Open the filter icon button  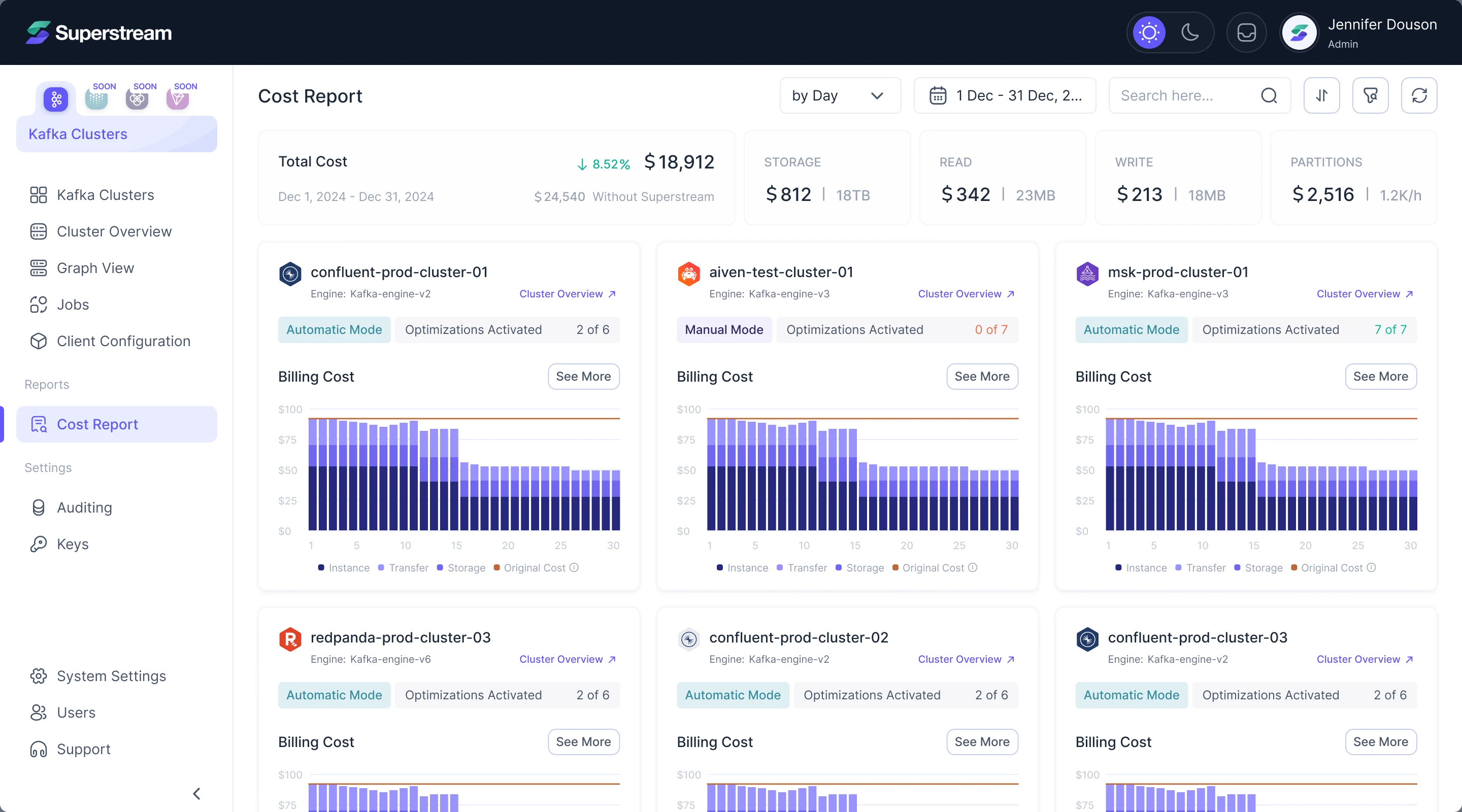(1370, 95)
